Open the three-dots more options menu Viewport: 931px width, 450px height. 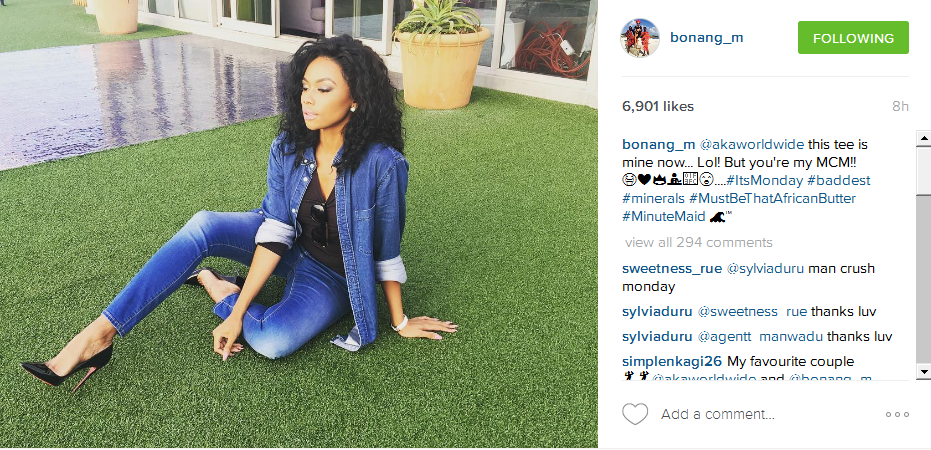[897, 414]
